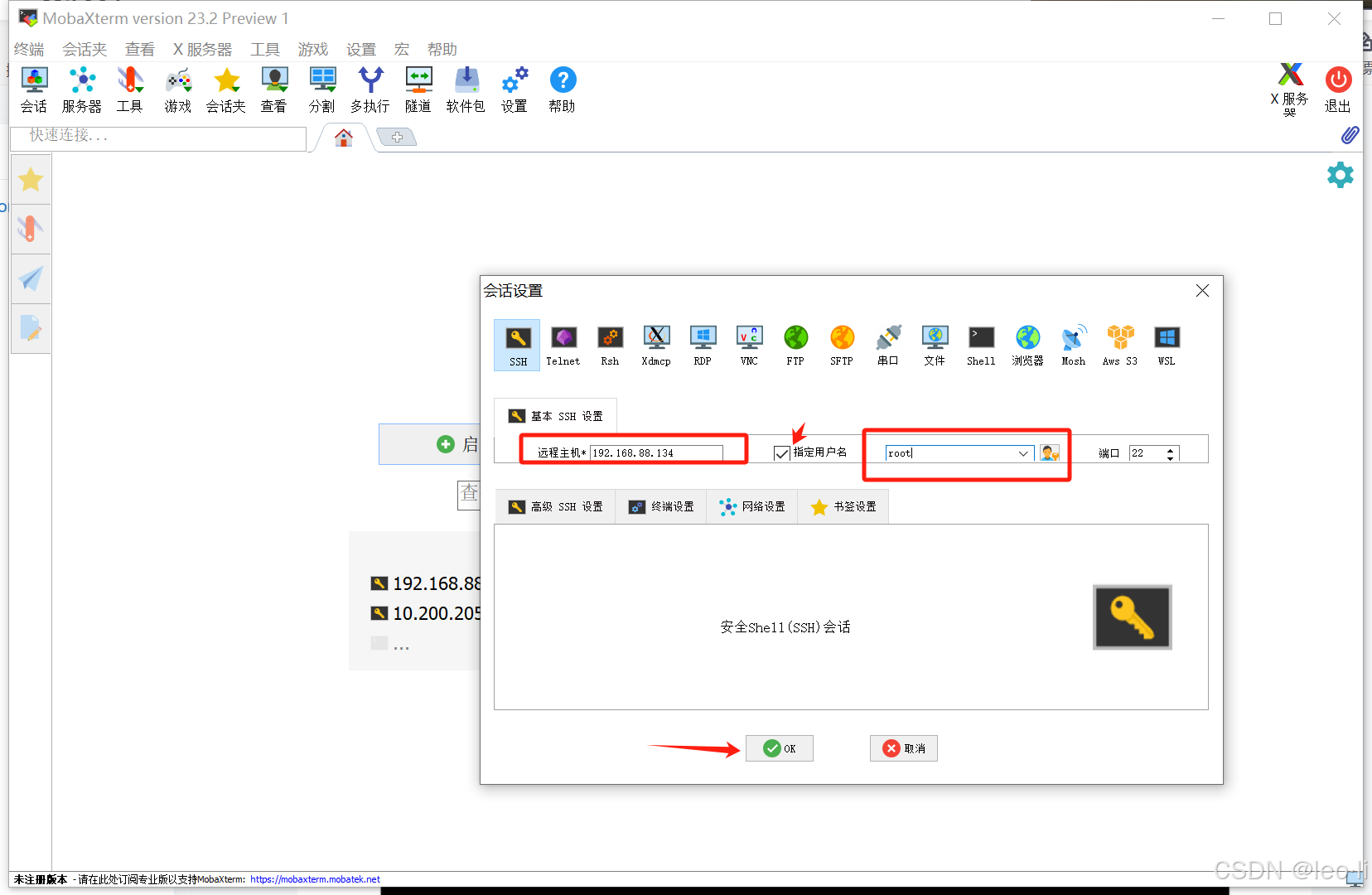Click the 分割 (Split) toolbar icon
1372x895 pixels.
[322, 89]
